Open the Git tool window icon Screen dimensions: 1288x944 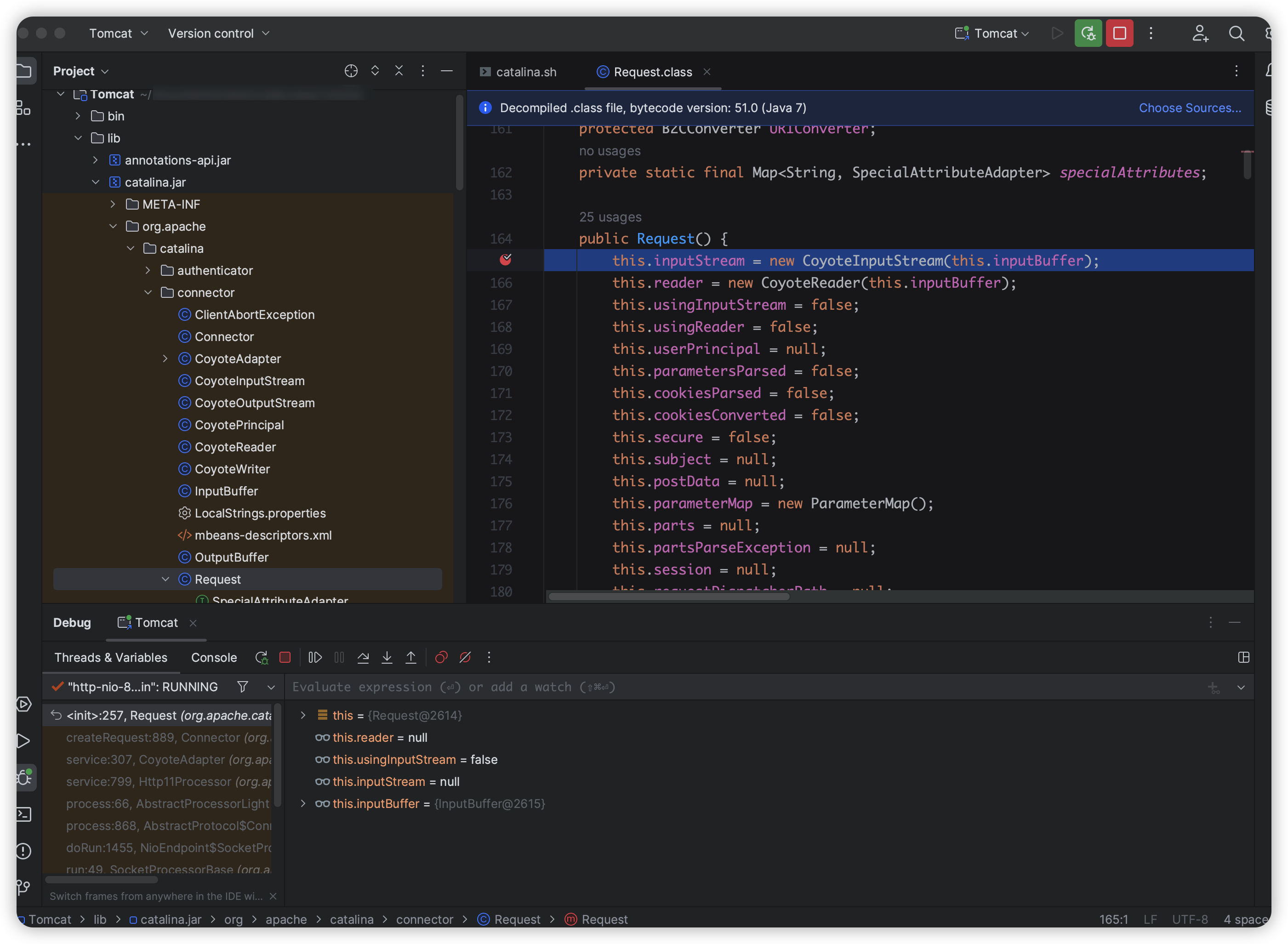pos(24,887)
